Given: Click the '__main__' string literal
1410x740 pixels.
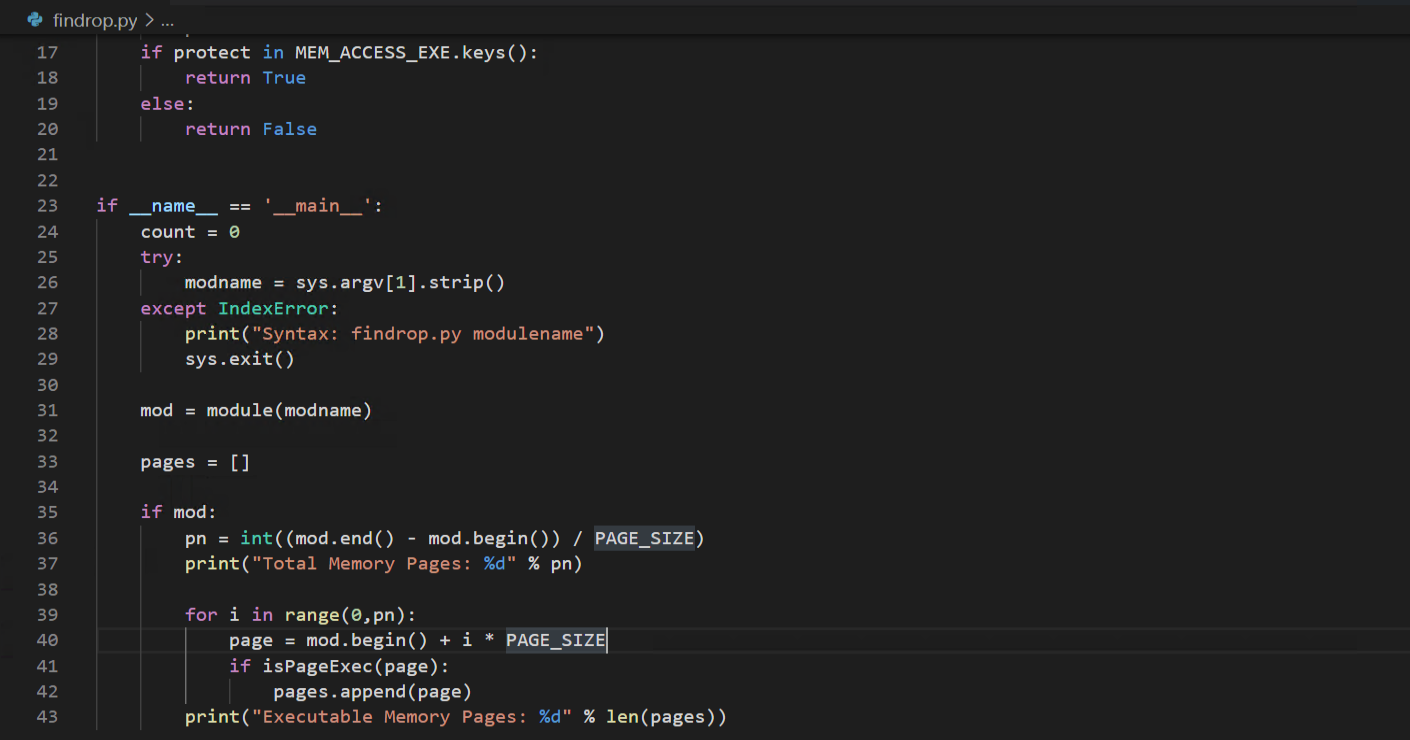Looking at the screenshot, I should coord(317,206).
